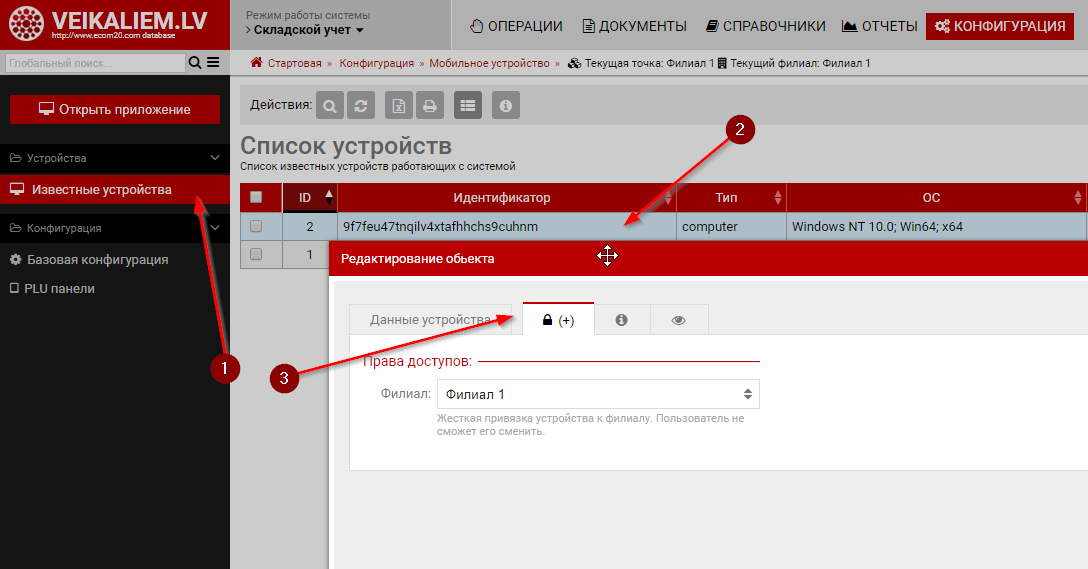Check the checkbox for device ID 2
Viewport: 1088px width, 569px height.
pyautogui.click(x=256, y=227)
